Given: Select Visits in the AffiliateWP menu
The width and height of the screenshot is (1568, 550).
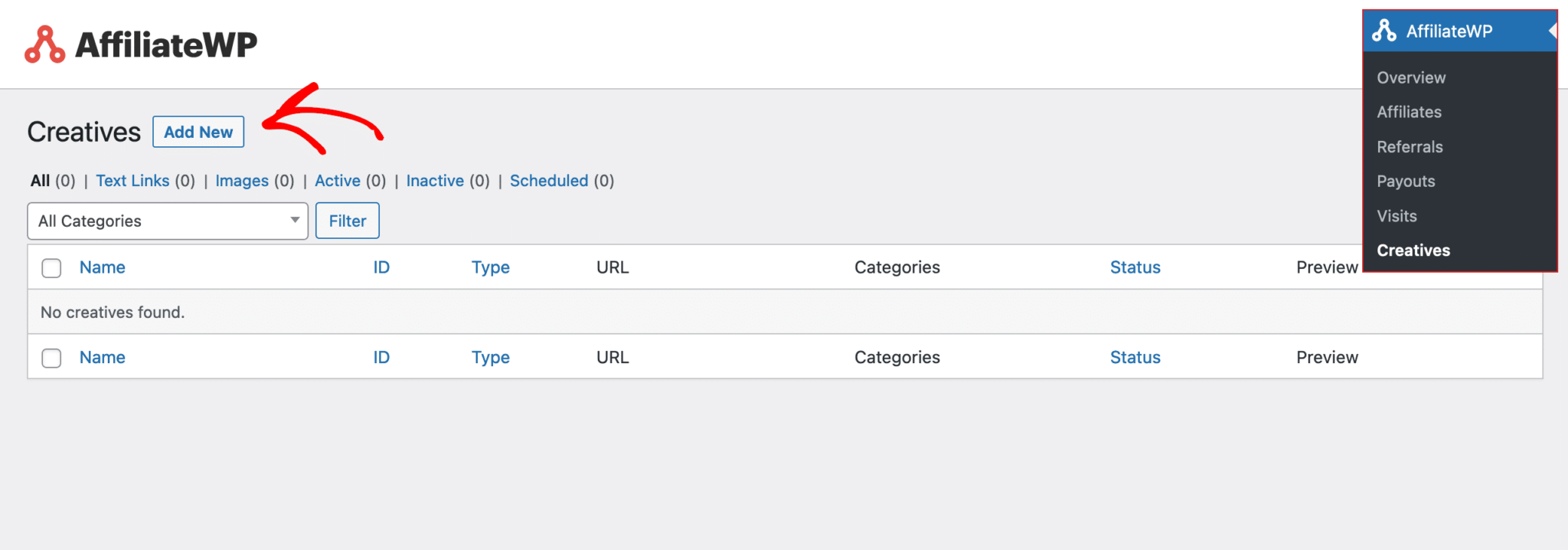Looking at the screenshot, I should tap(1396, 215).
